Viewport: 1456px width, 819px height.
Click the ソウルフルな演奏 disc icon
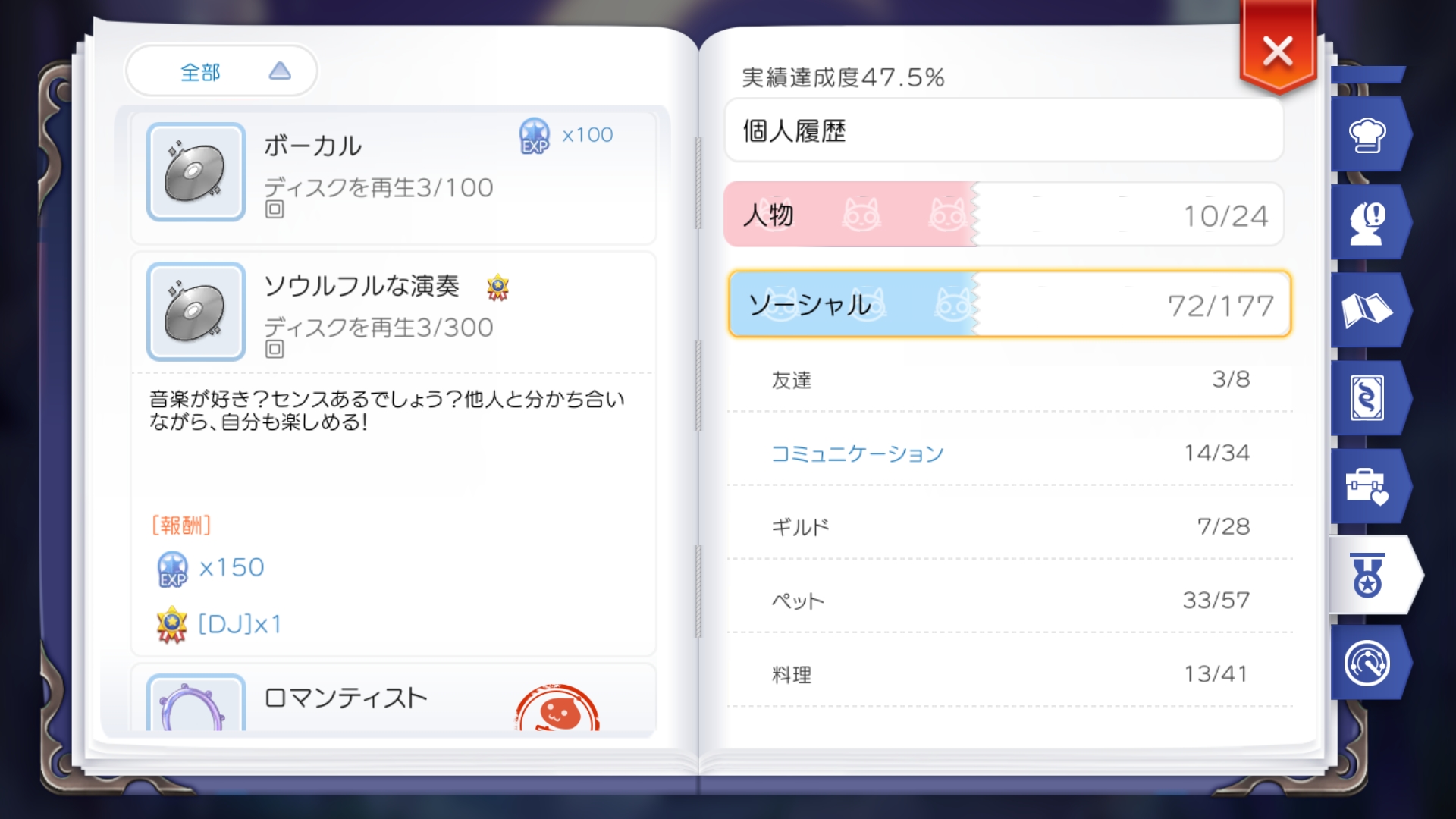click(196, 312)
